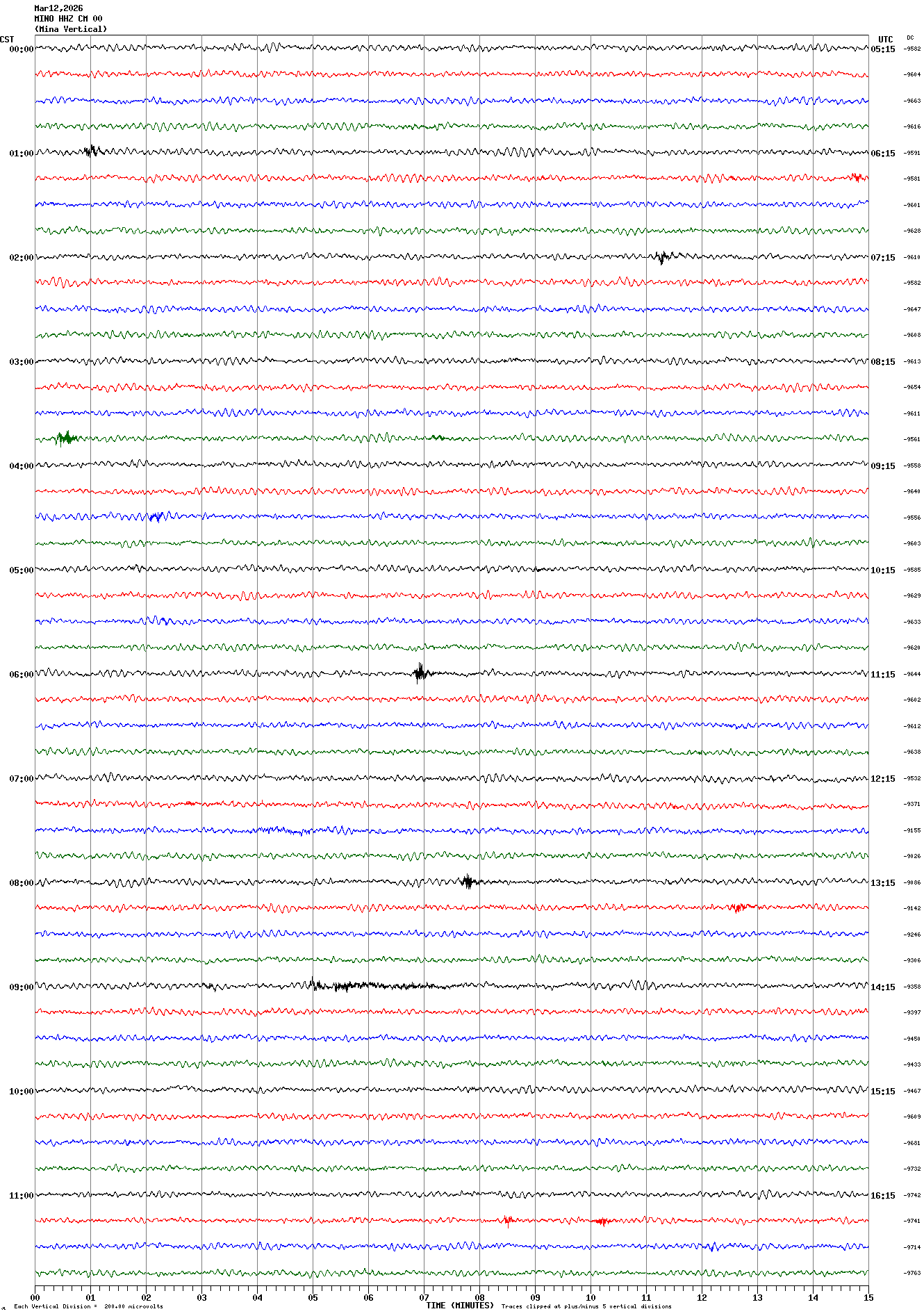924x1316 pixels.
Task: Click the seismic burst on the 06:00 black trace
Action: 420,673
